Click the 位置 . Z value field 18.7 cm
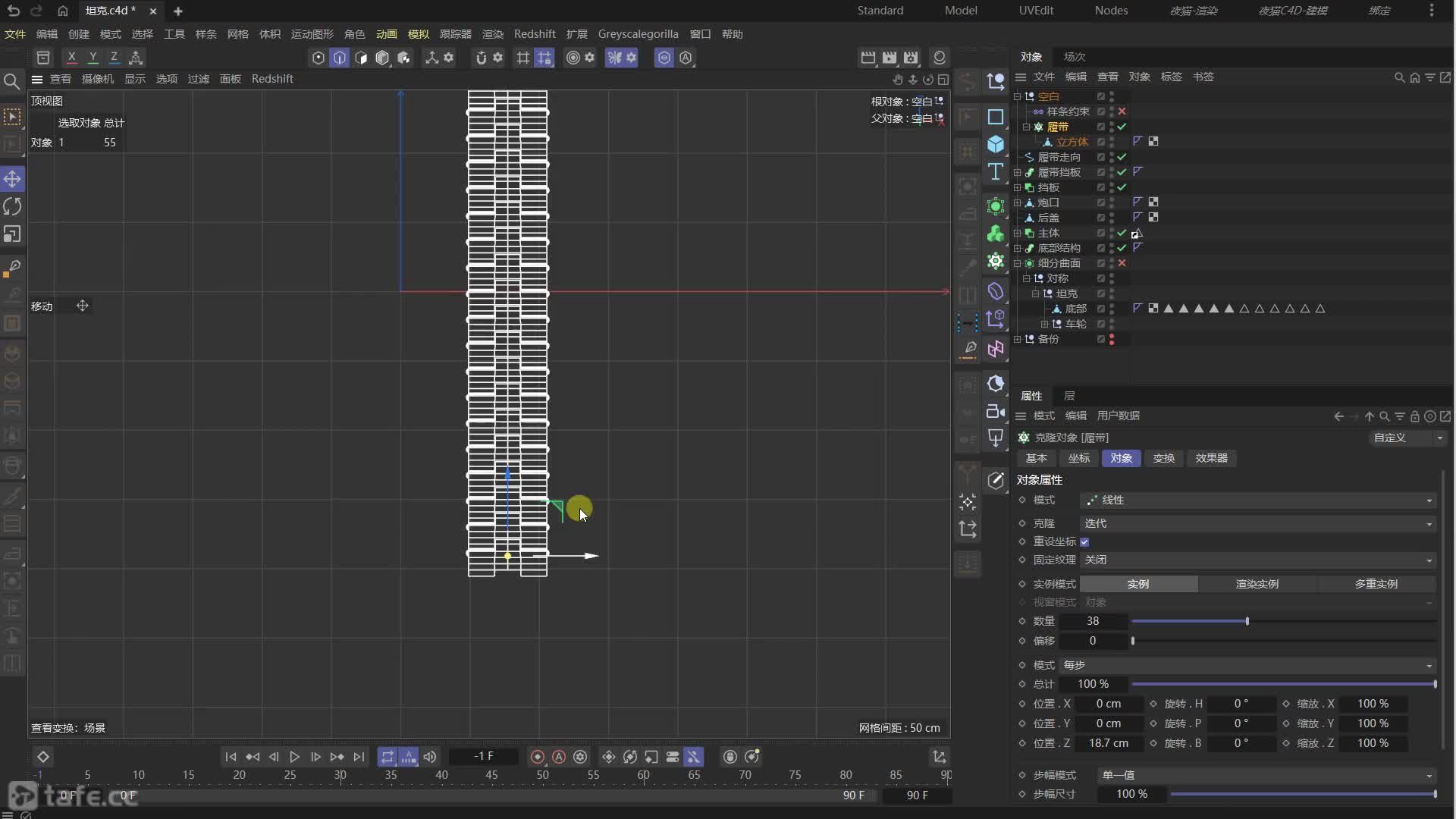Viewport: 1456px width, 819px height. tap(1108, 743)
